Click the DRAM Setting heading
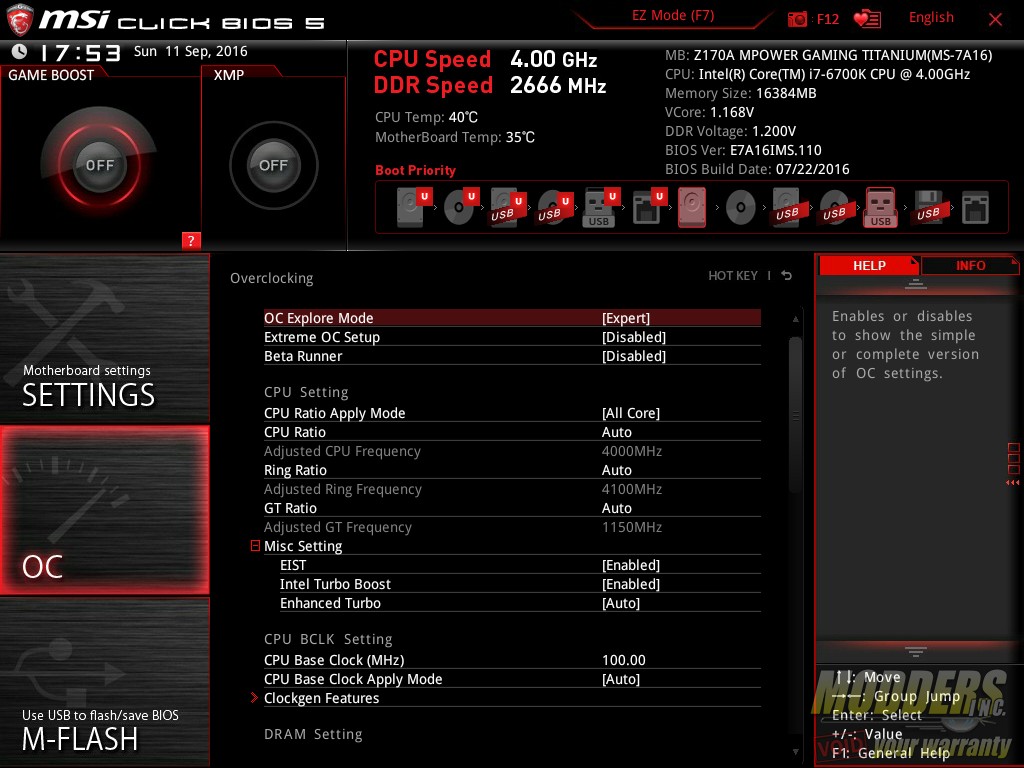Screen dimensions: 1024x768 [313, 734]
